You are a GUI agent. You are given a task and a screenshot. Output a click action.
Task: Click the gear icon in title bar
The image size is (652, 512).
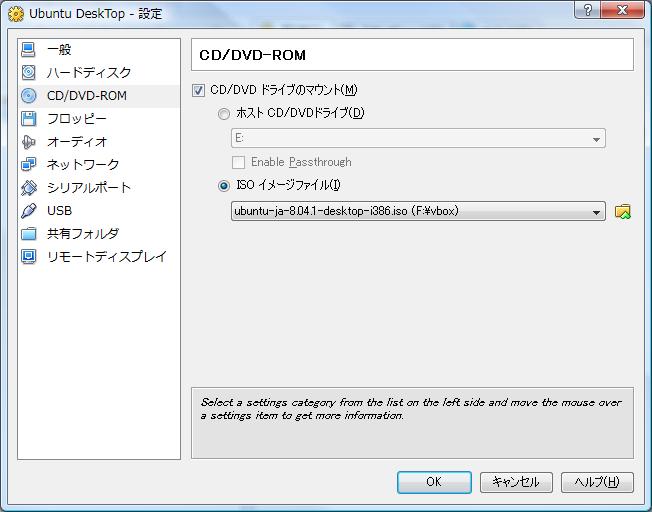[x=16, y=14]
